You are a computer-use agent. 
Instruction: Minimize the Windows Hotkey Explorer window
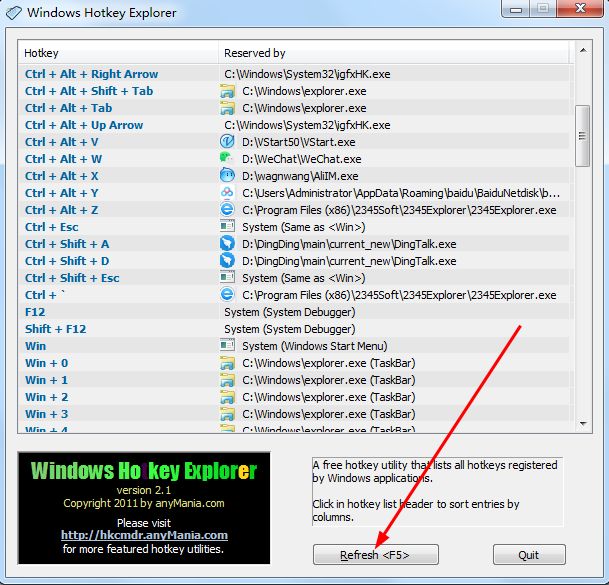point(515,9)
